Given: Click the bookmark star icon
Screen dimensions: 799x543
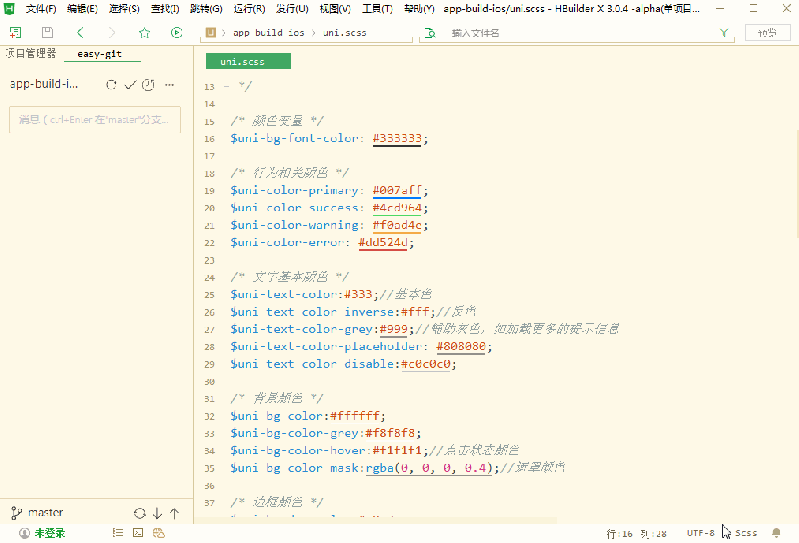Looking at the screenshot, I should click(x=145, y=33).
